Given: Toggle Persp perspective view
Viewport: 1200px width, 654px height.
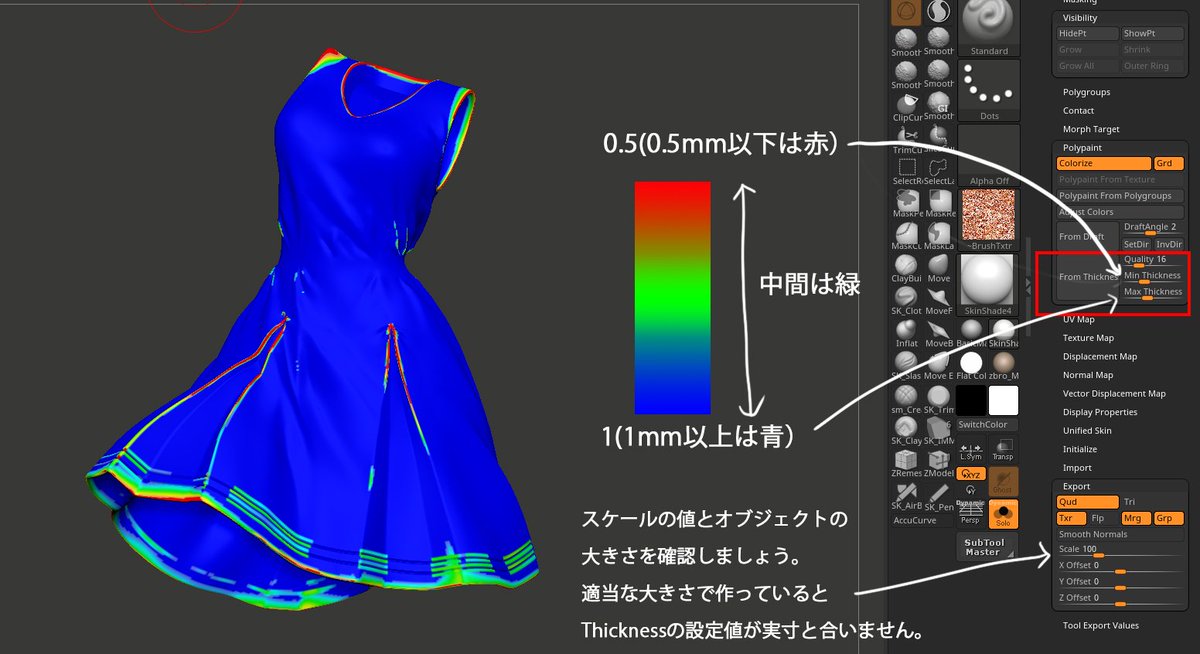Looking at the screenshot, I should pyautogui.click(x=971, y=513).
